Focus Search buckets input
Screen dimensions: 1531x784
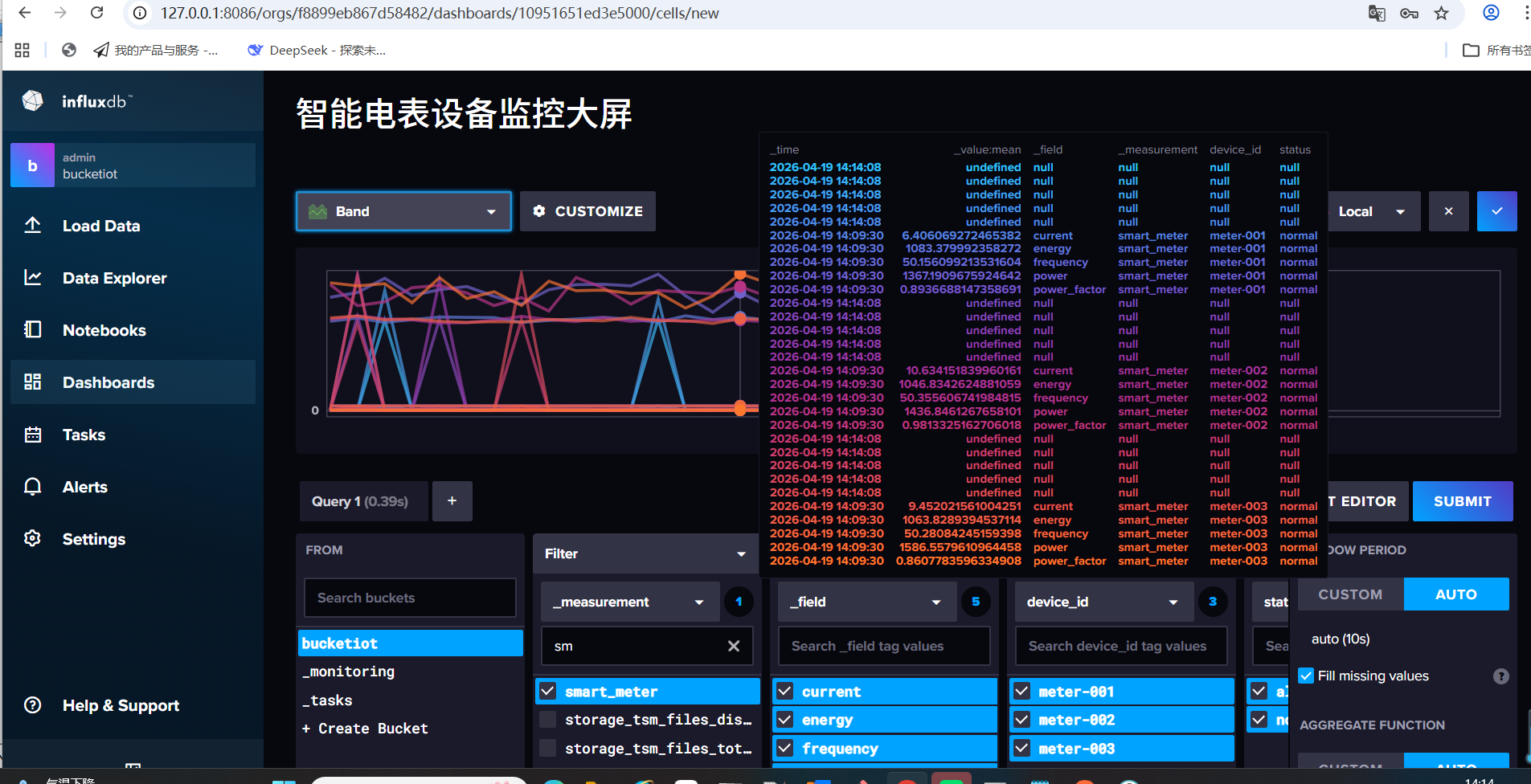pos(410,598)
